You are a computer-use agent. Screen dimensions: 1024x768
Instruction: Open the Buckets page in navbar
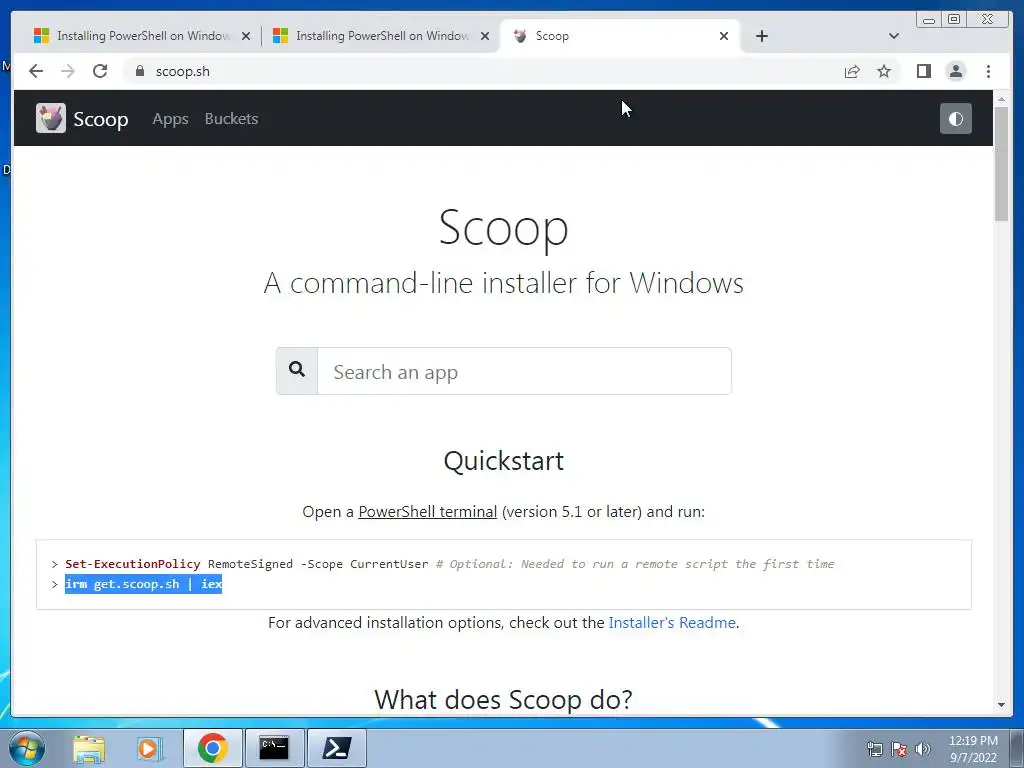[231, 119]
